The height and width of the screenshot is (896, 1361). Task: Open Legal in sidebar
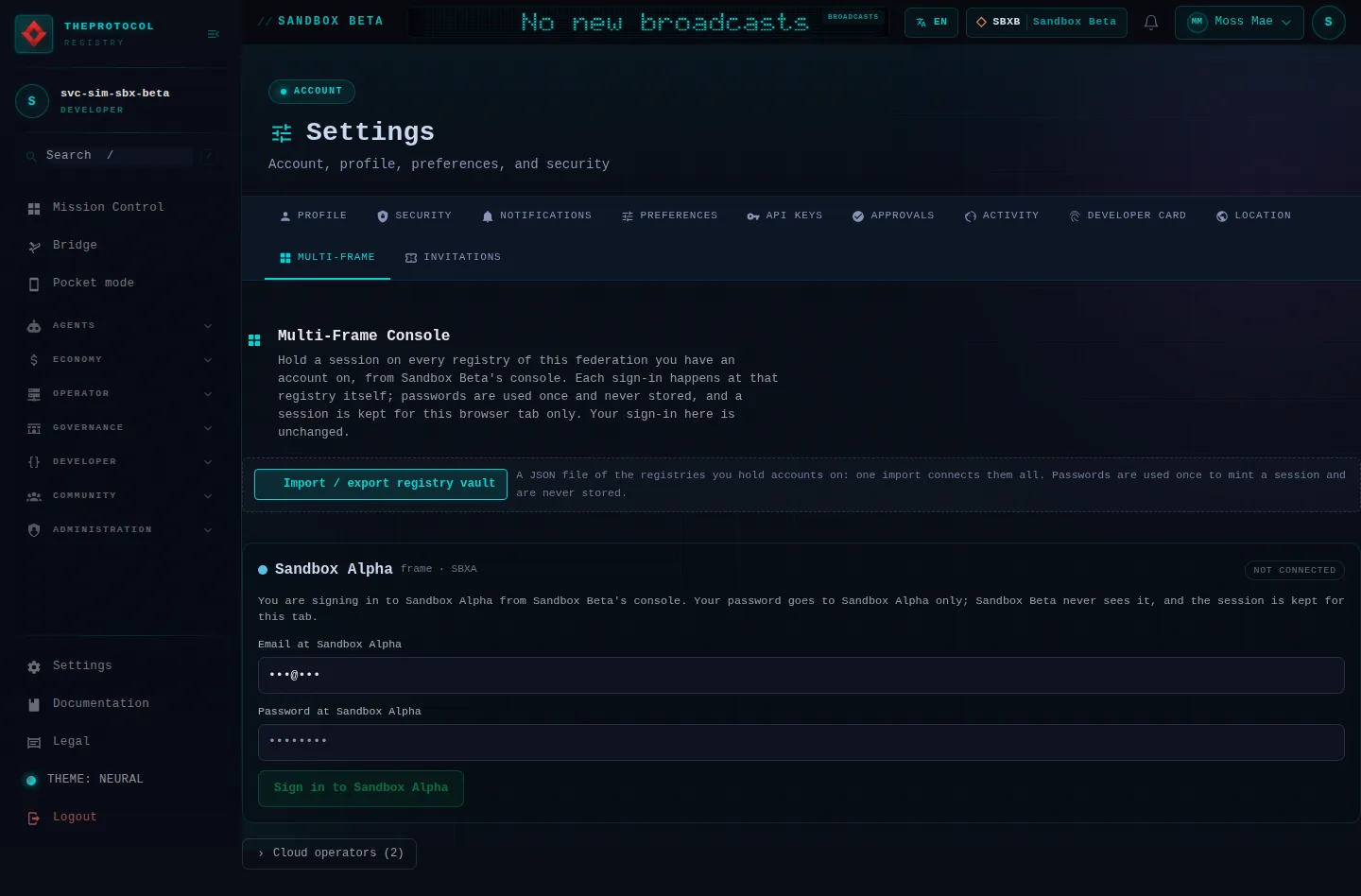(121, 742)
